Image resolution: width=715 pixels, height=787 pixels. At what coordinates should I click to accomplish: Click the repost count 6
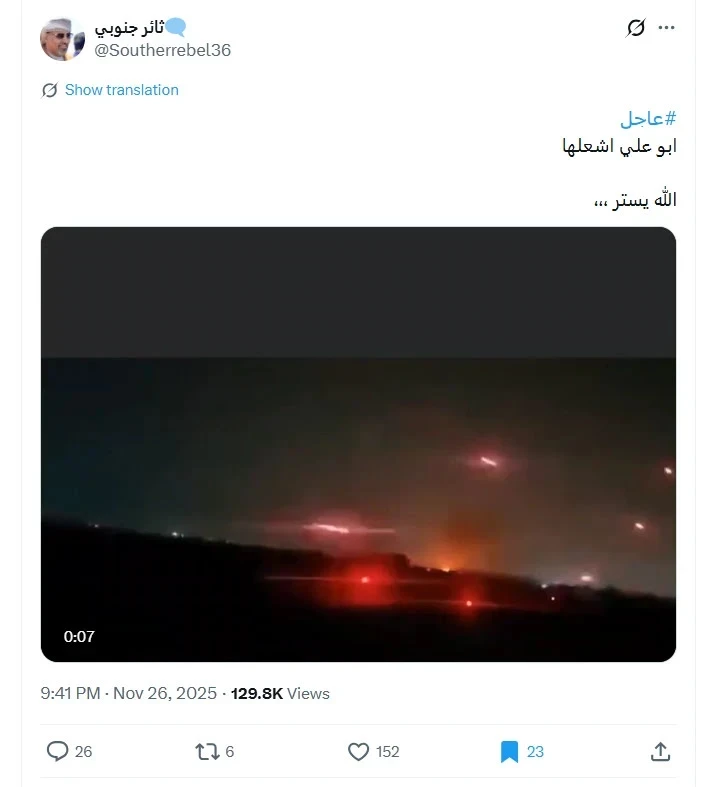229,751
